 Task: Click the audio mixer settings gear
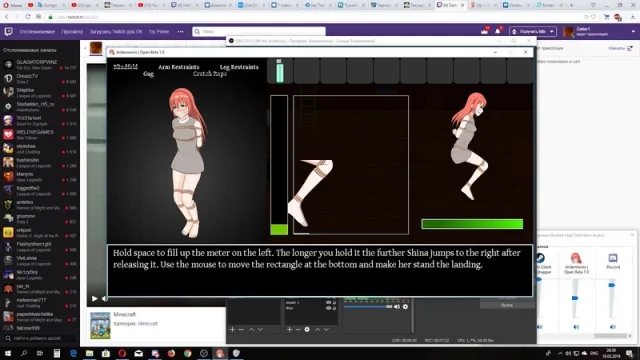tap(405, 307)
